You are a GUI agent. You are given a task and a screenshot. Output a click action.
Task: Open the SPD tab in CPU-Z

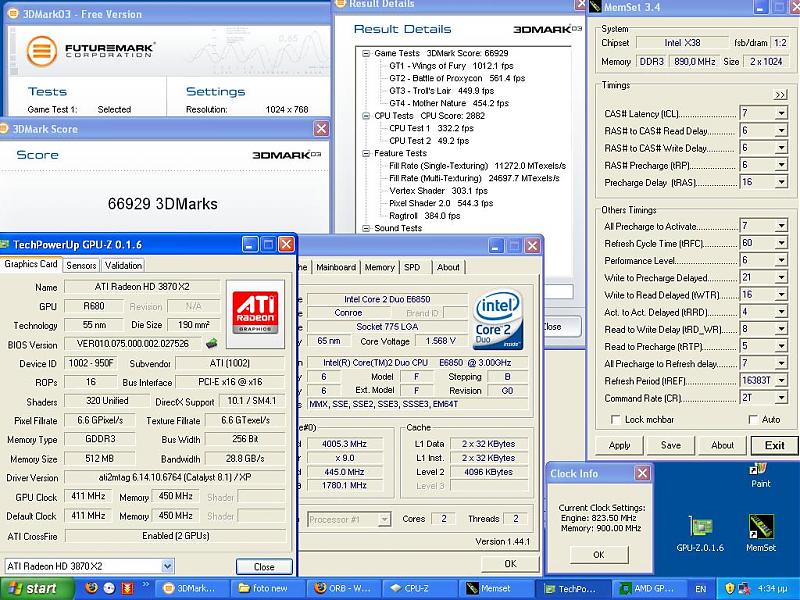[x=412, y=267]
